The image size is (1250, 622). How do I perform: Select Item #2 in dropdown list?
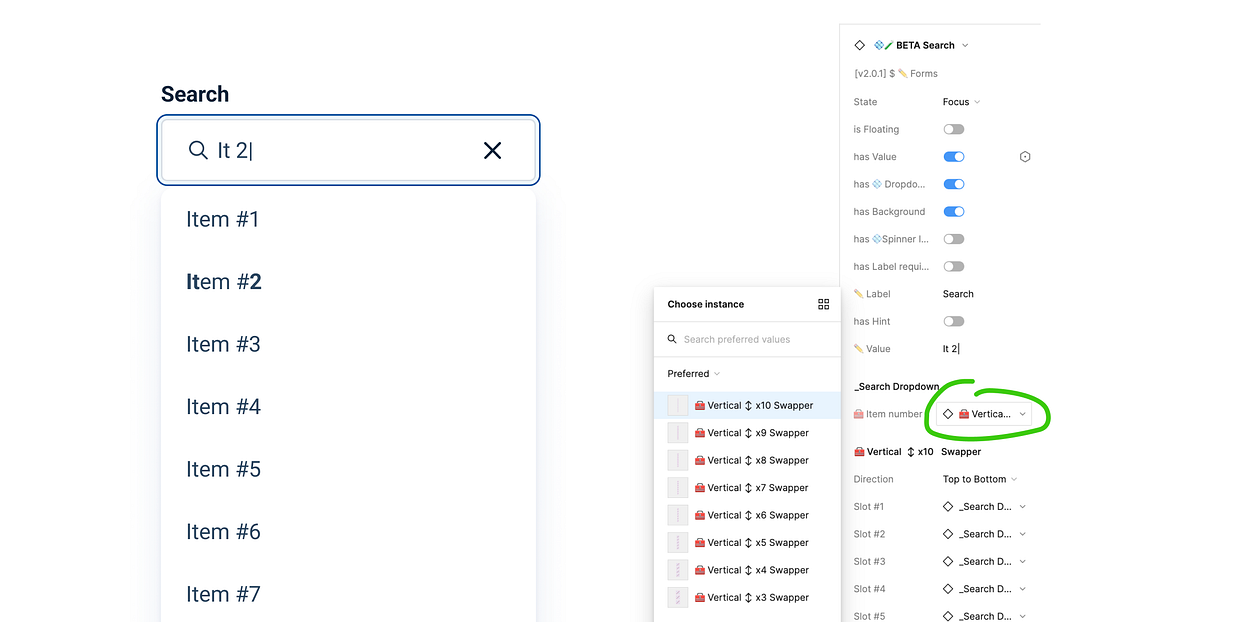click(348, 282)
